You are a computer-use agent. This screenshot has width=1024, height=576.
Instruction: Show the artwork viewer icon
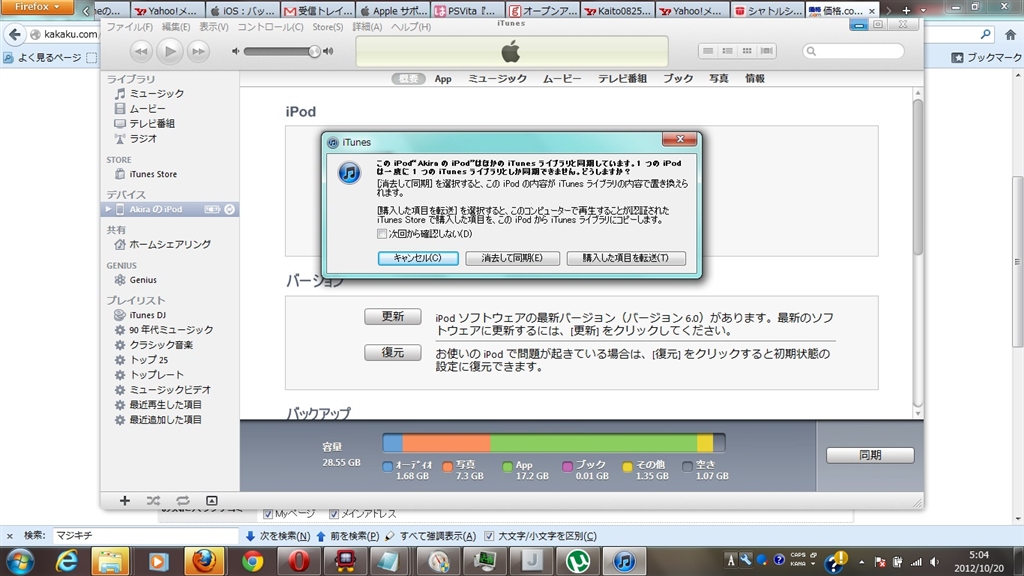click(x=211, y=500)
